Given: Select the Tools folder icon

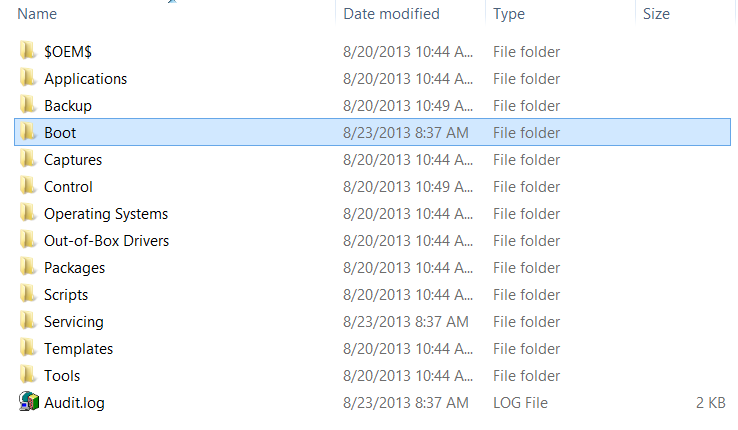Looking at the screenshot, I should pos(28,375).
